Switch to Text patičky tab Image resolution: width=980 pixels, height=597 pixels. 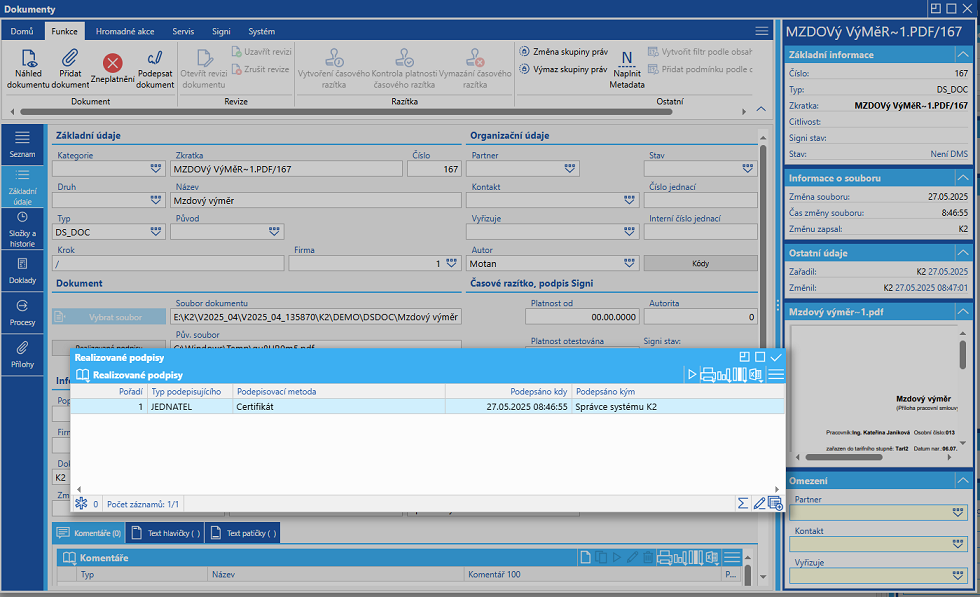click(x=243, y=533)
